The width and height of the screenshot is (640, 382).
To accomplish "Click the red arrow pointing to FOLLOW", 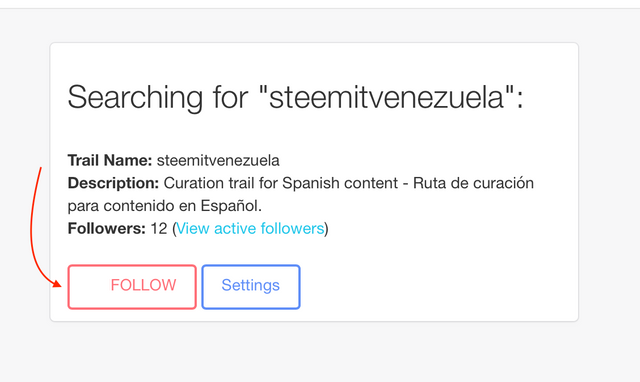I will pos(41,229).
